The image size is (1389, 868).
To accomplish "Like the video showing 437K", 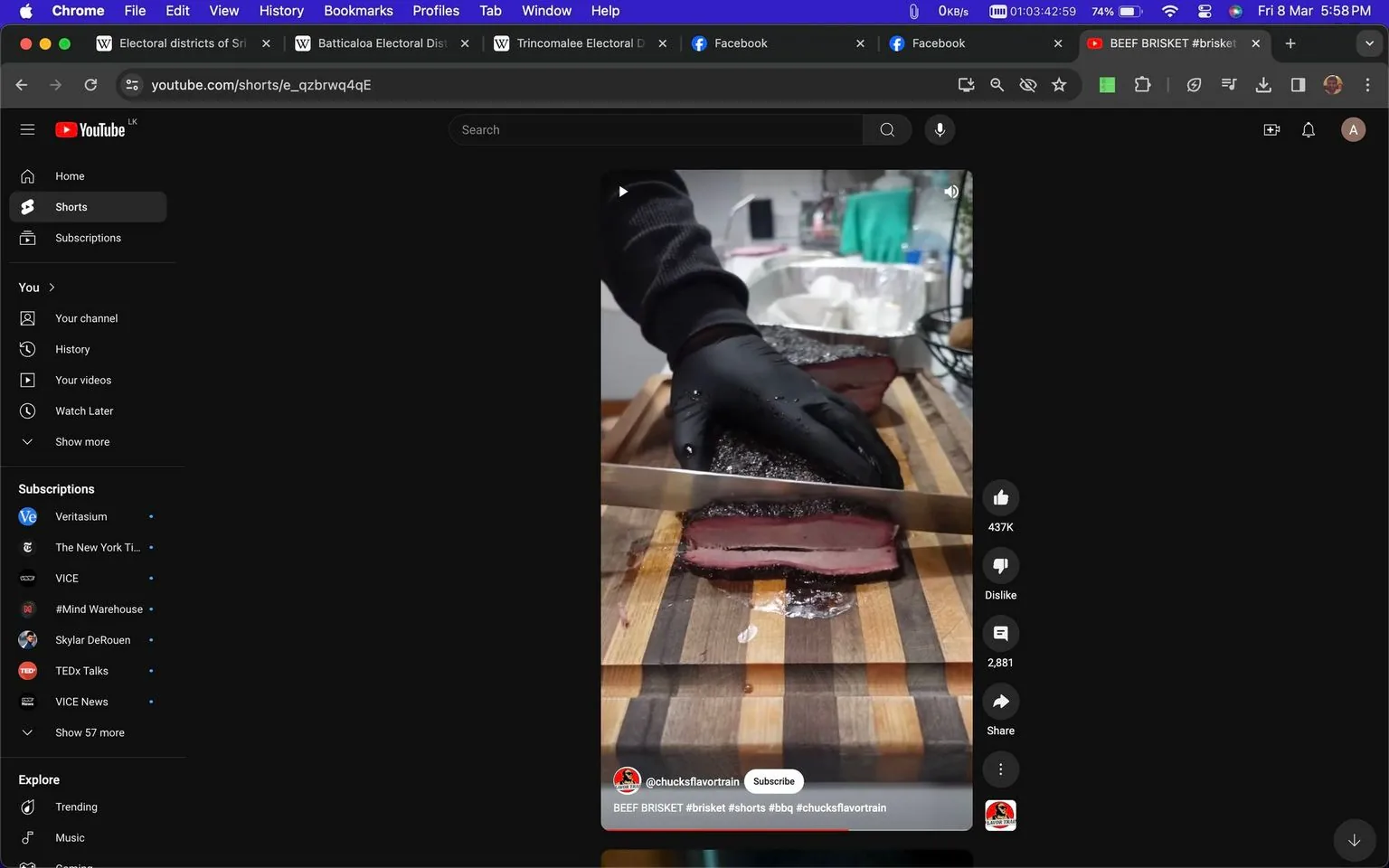I will [1000, 496].
